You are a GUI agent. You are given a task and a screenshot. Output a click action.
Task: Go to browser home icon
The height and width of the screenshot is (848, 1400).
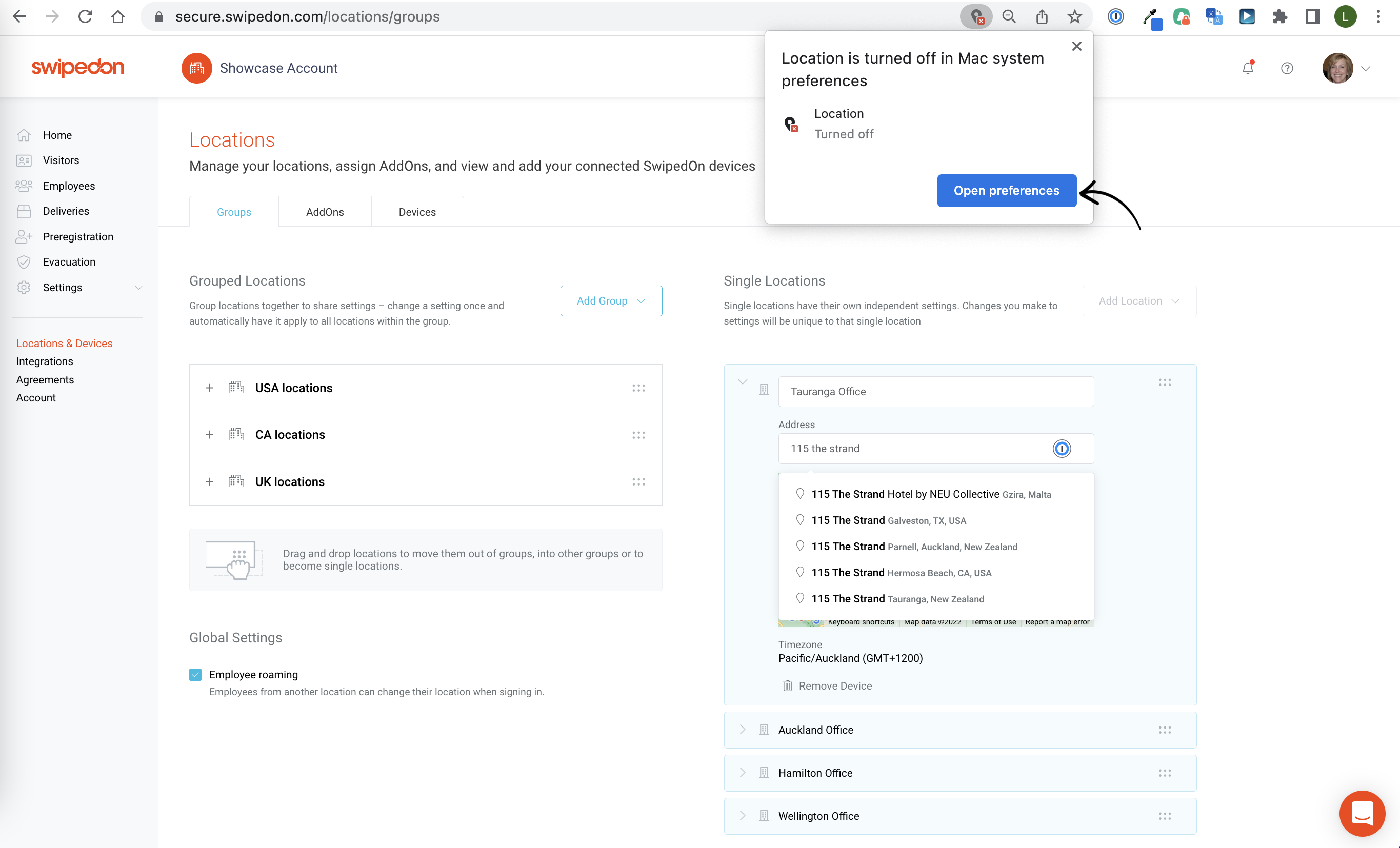pos(117,16)
